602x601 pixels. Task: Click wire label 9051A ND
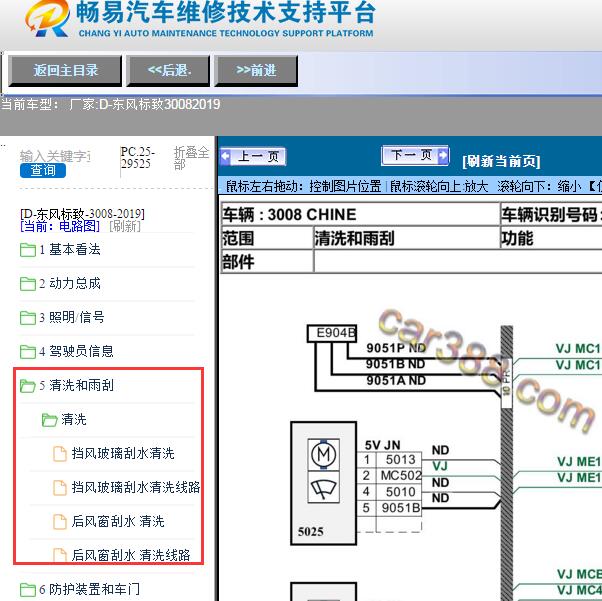[x=396, y=381]
